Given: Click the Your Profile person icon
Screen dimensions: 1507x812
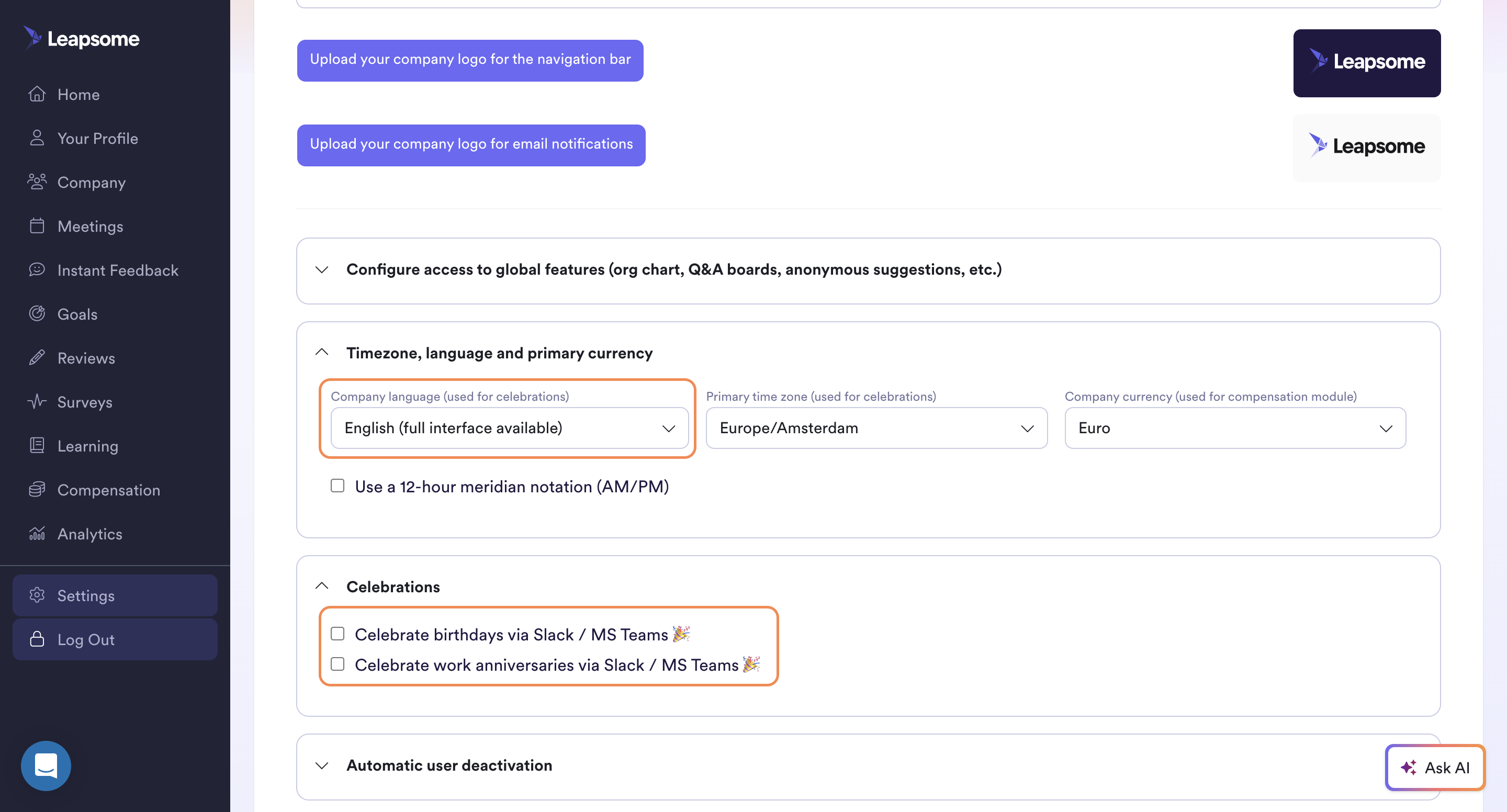Looking at the screenshot, I should coord(37,138).
